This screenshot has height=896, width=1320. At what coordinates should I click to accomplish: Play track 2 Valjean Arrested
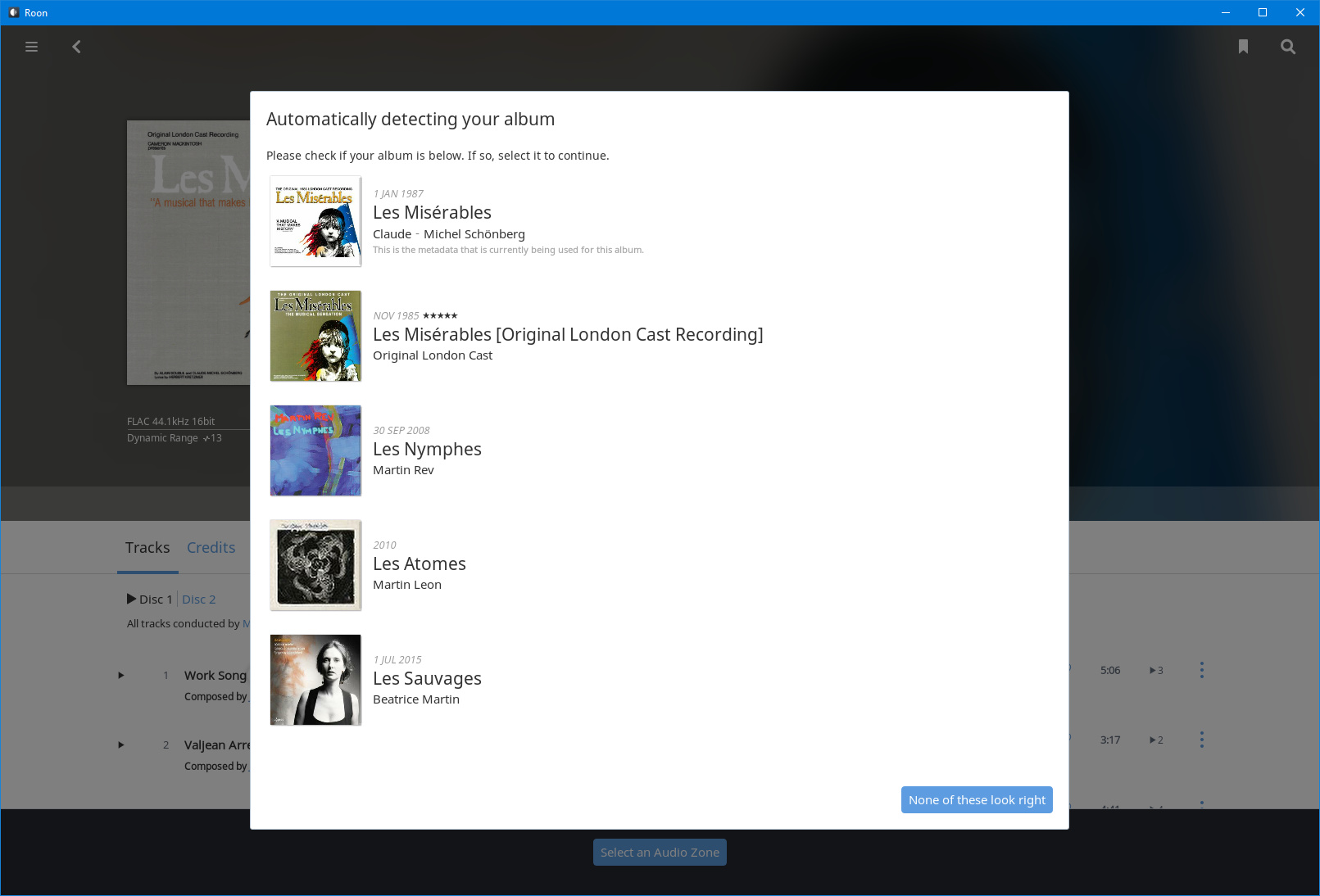point(121,745)
